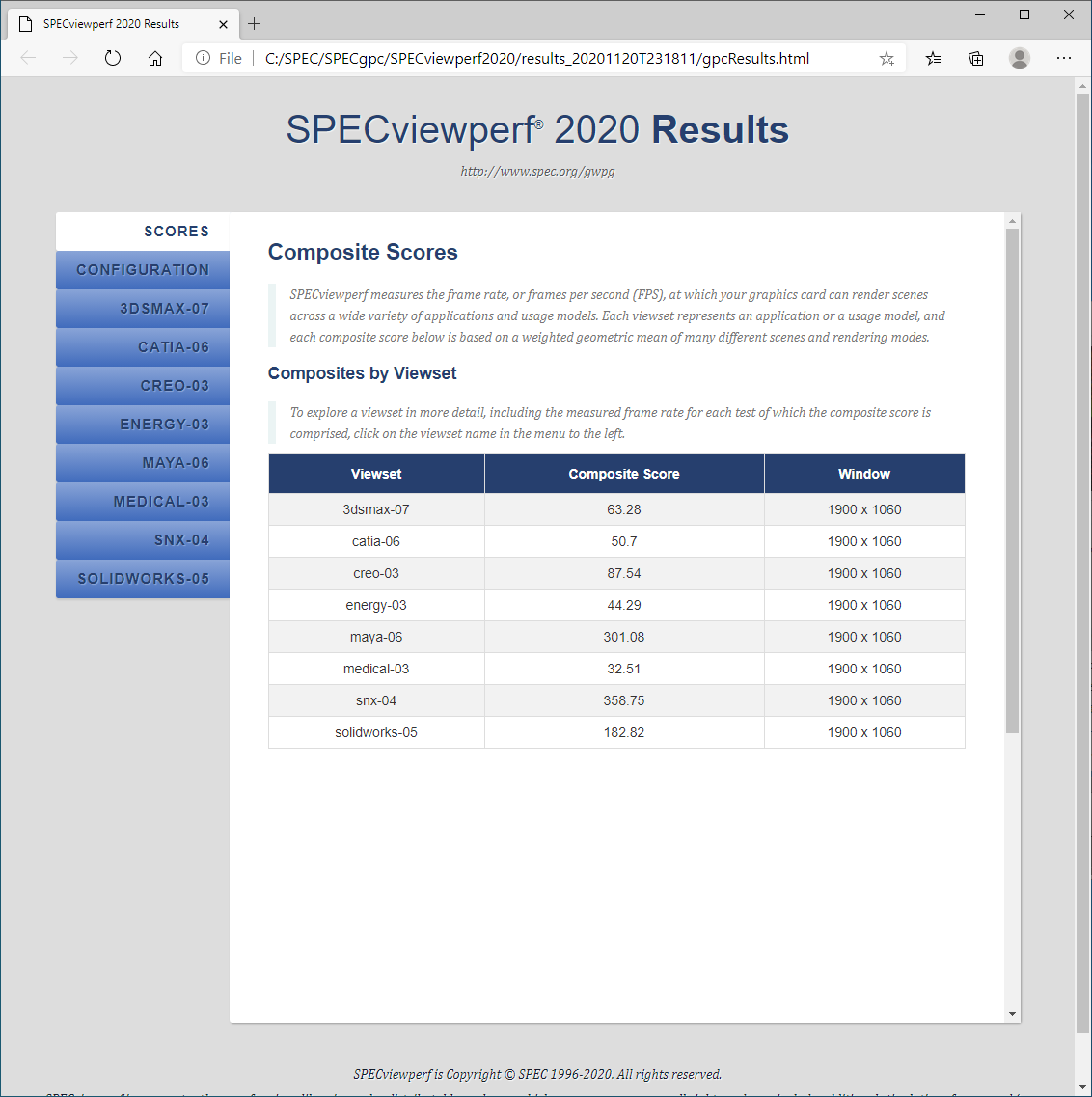The height and width of the screenshot is (1097, 1092).
Task: Open the Favorites list icon
Action: point(933,59)
